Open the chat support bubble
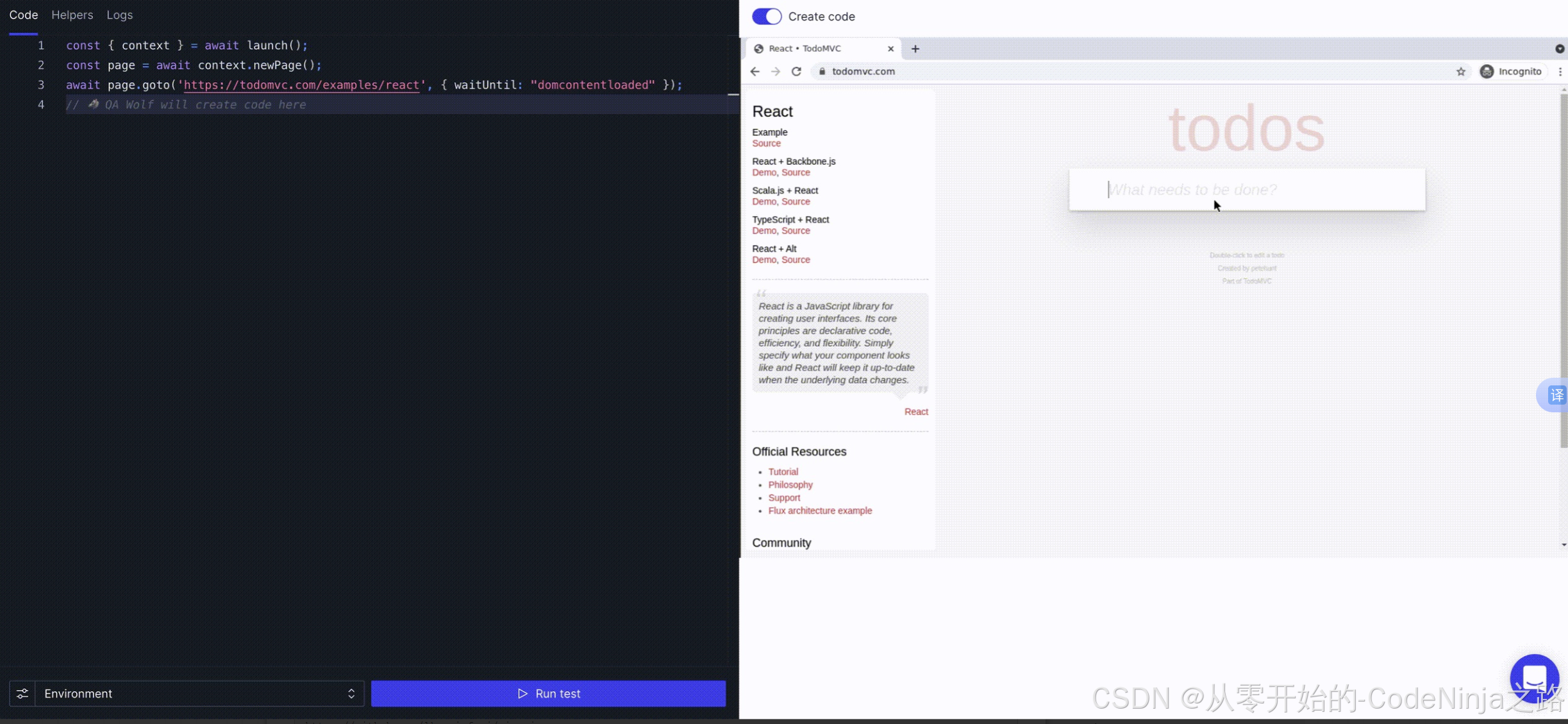Image resolution: width=1568 pixels, height=724 pixels. click(x=1534, y=678)
